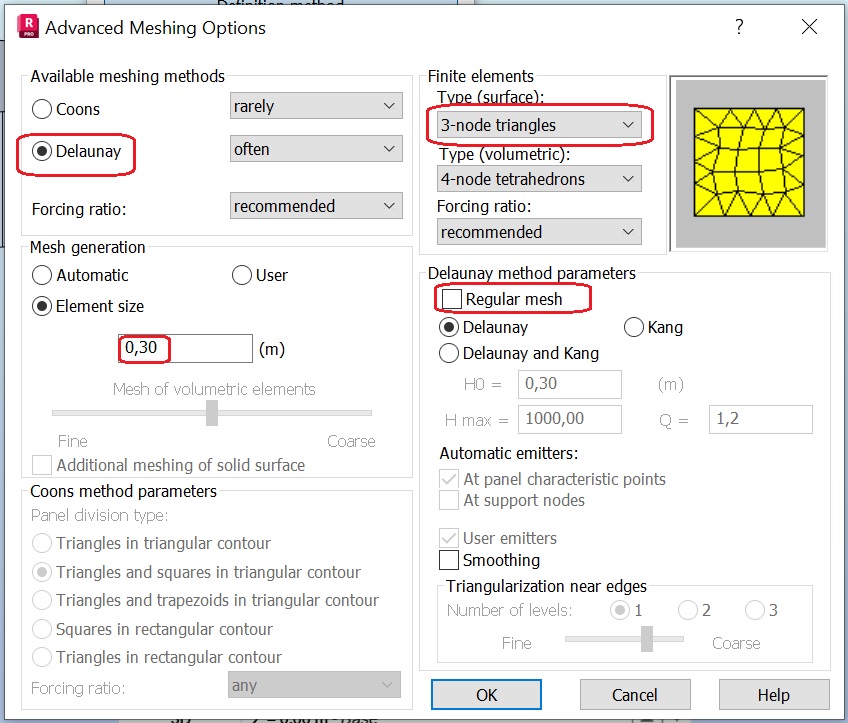Toggle Additional meshing of solid surface
848x723 pixels.
coord(42,465)
